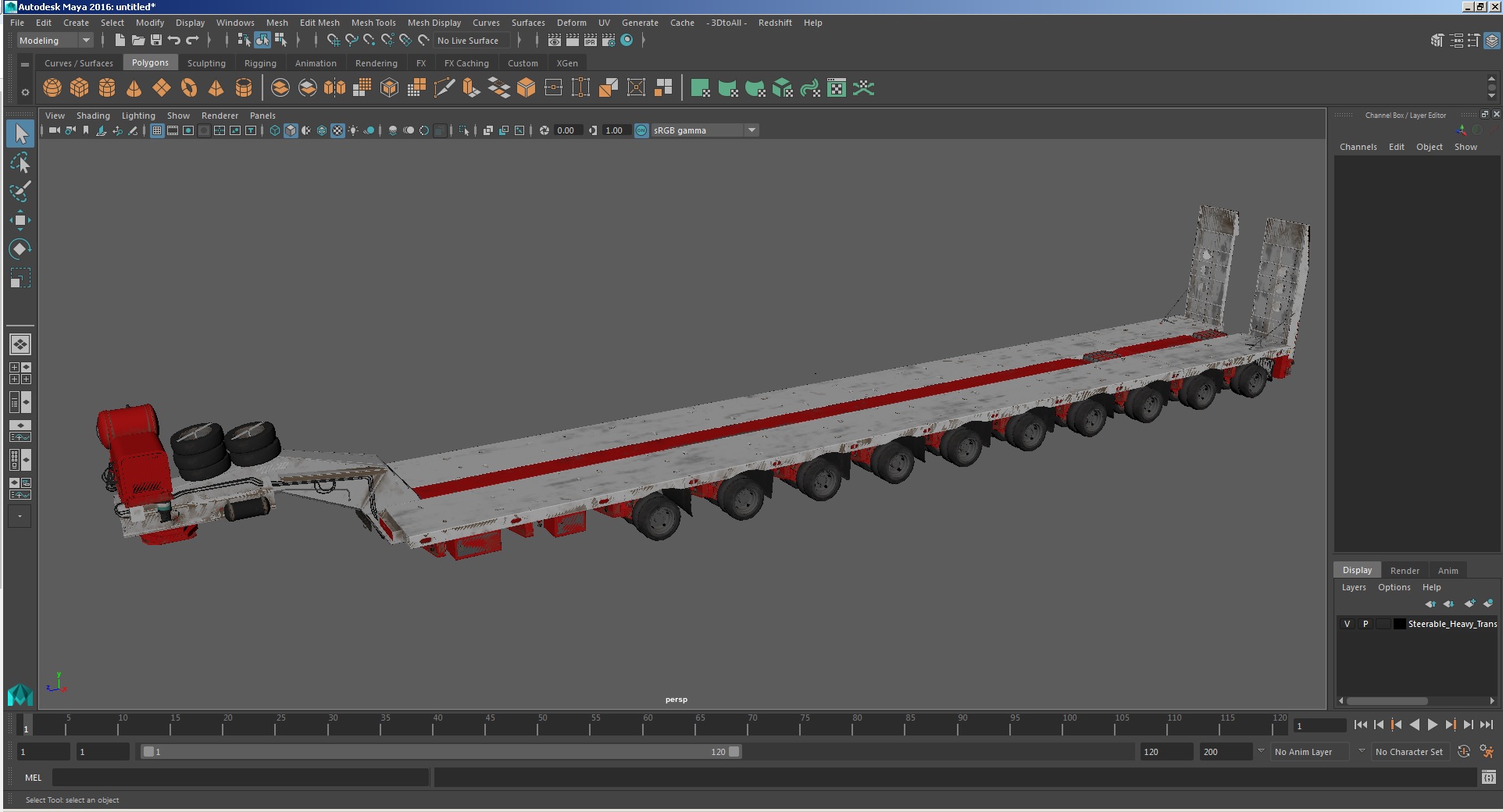Click the Save Scene floppy icon
The width and height of the screenshot is (1503, 812).
[156, 40]
